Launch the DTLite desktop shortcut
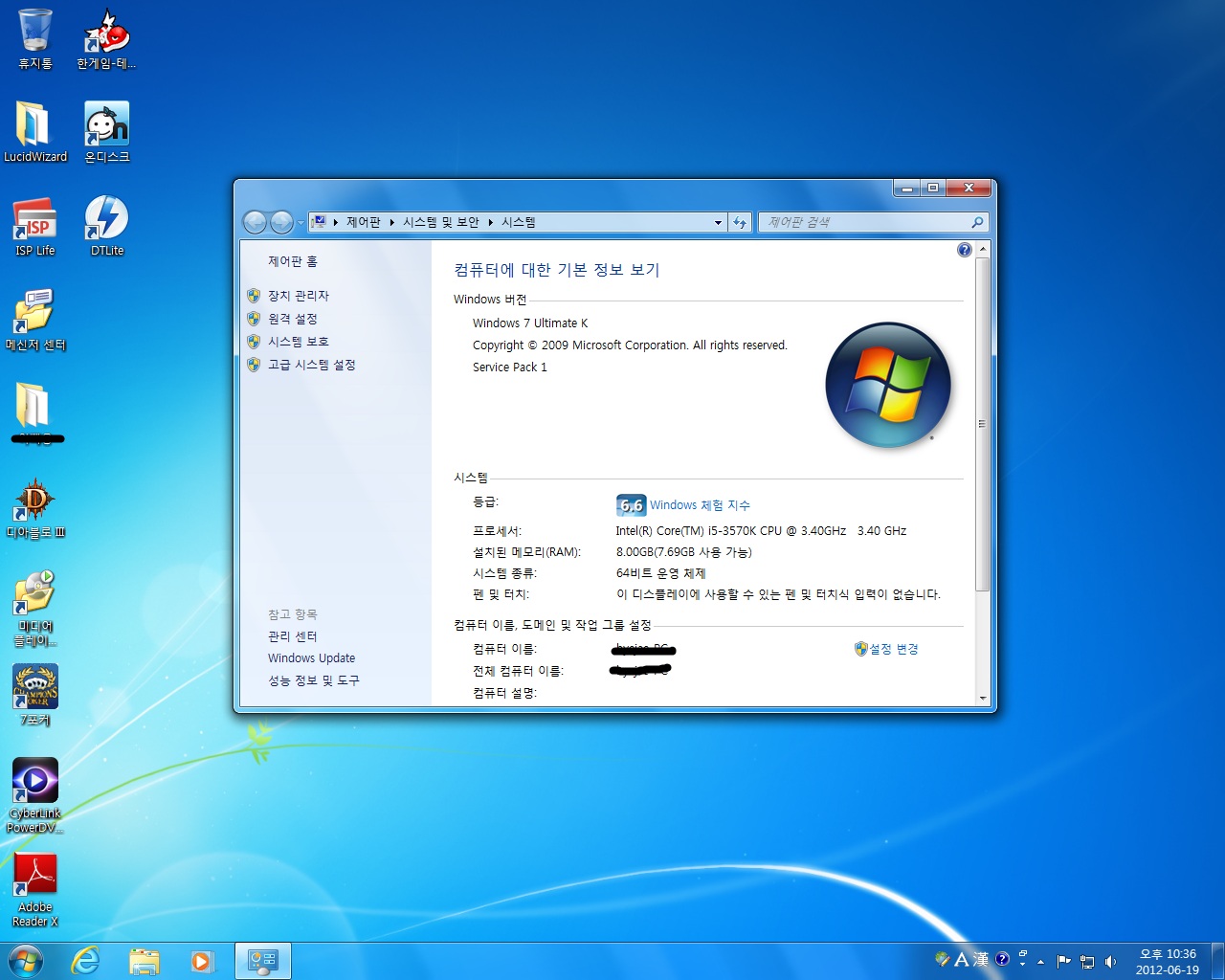The height and width of the screenshot is (980, 1225). tap(106, 226)
